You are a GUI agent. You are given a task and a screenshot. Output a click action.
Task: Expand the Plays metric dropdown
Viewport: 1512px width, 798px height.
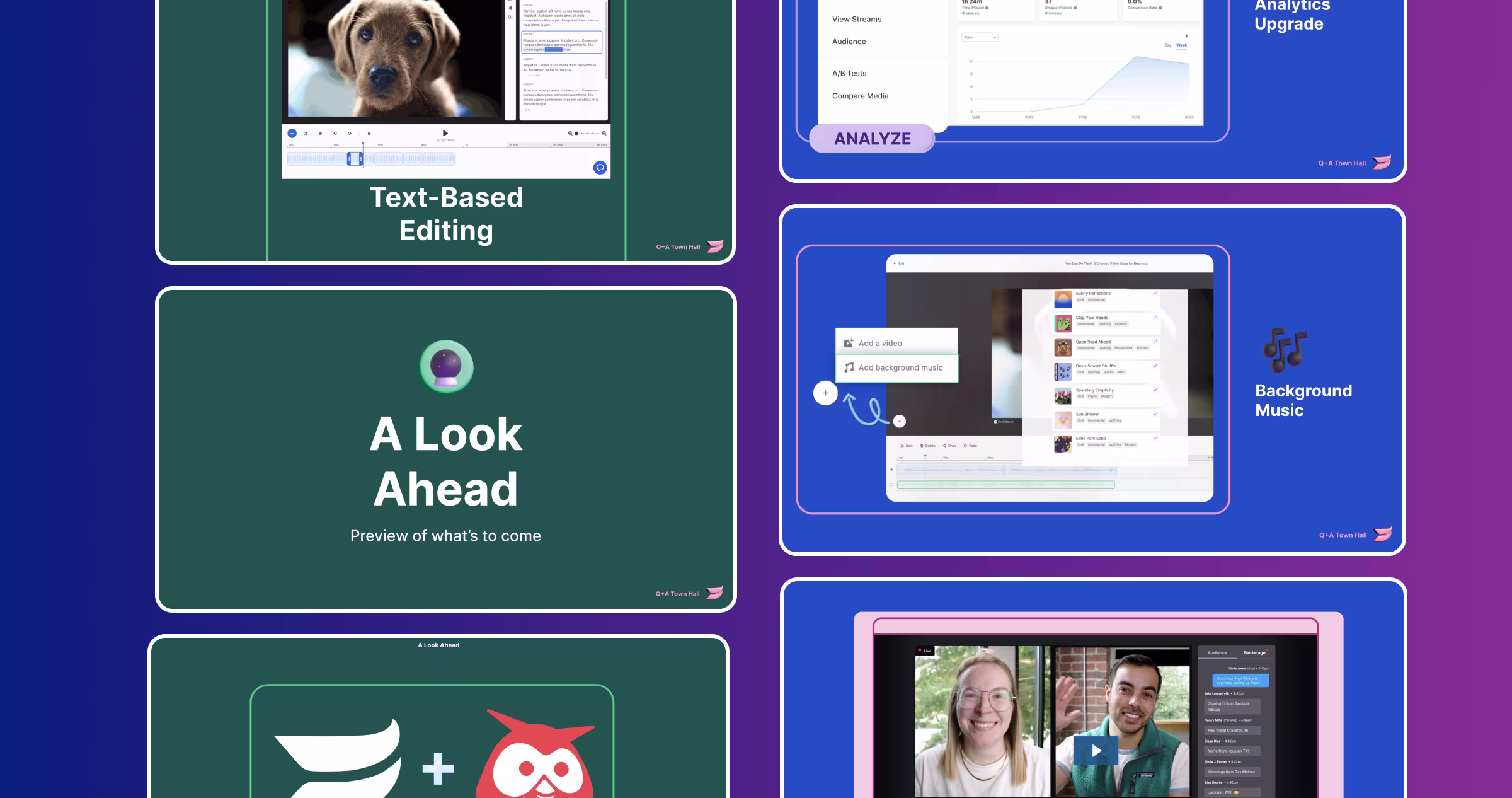tap(980, 37)
